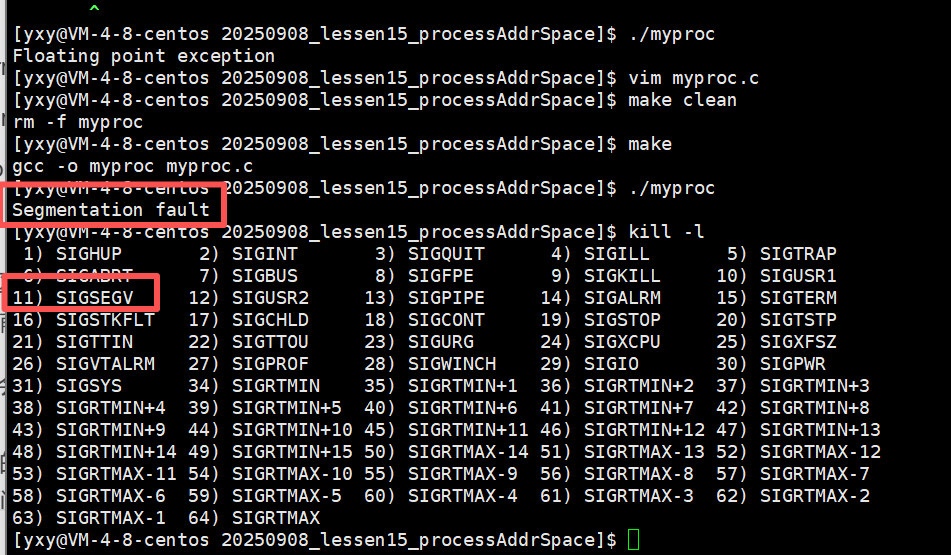Screen dimensions: 951x555
Task: Select the SIGRTMAX-7 signal entry
Action: click(x=793, y=474)
